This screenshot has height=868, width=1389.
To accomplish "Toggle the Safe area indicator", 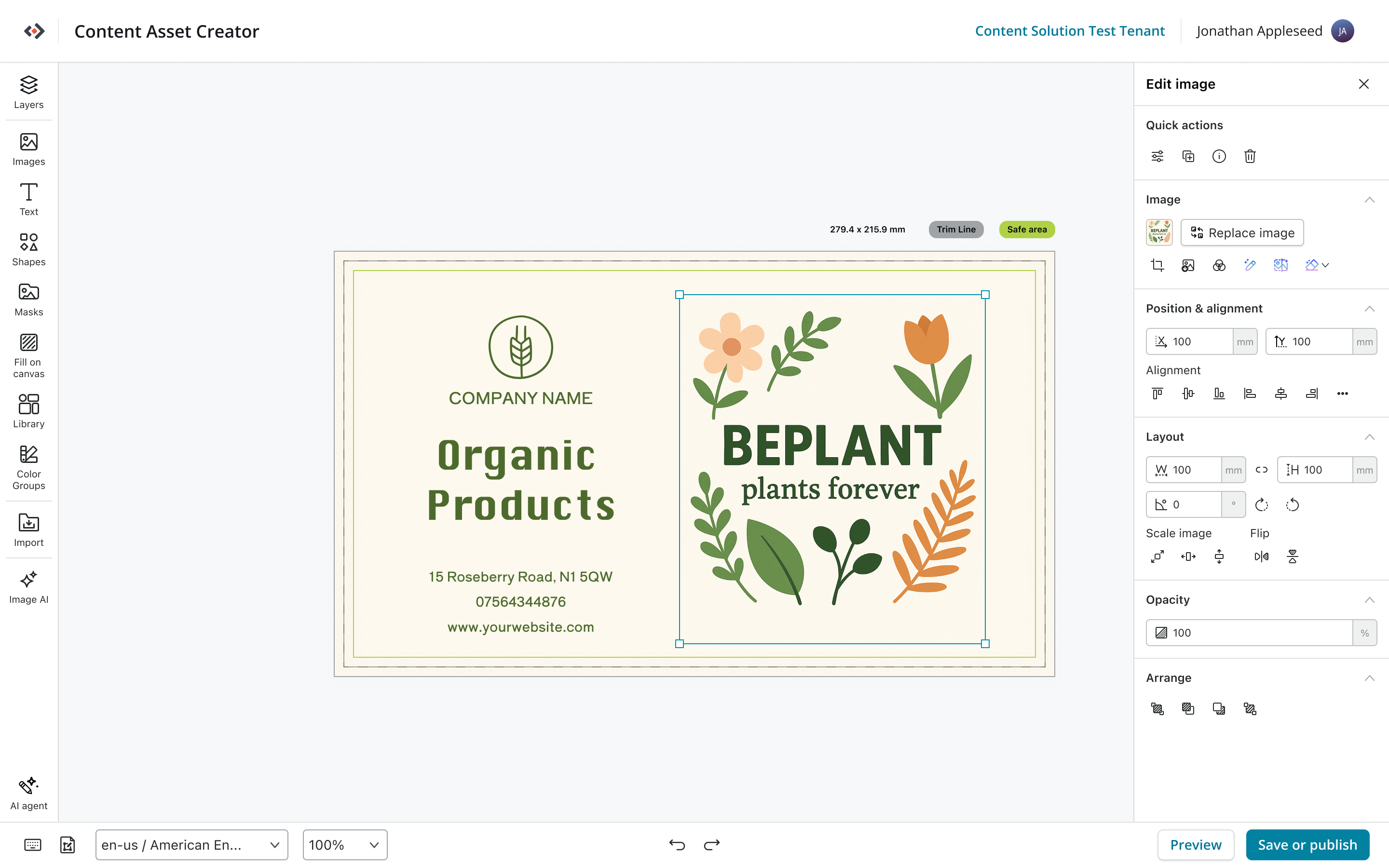I will click(x=1027, y=229).
